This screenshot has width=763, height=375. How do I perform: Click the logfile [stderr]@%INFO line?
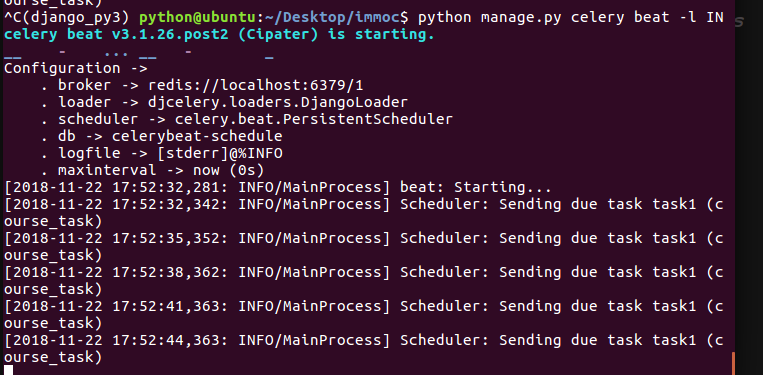tap(162, 154)
